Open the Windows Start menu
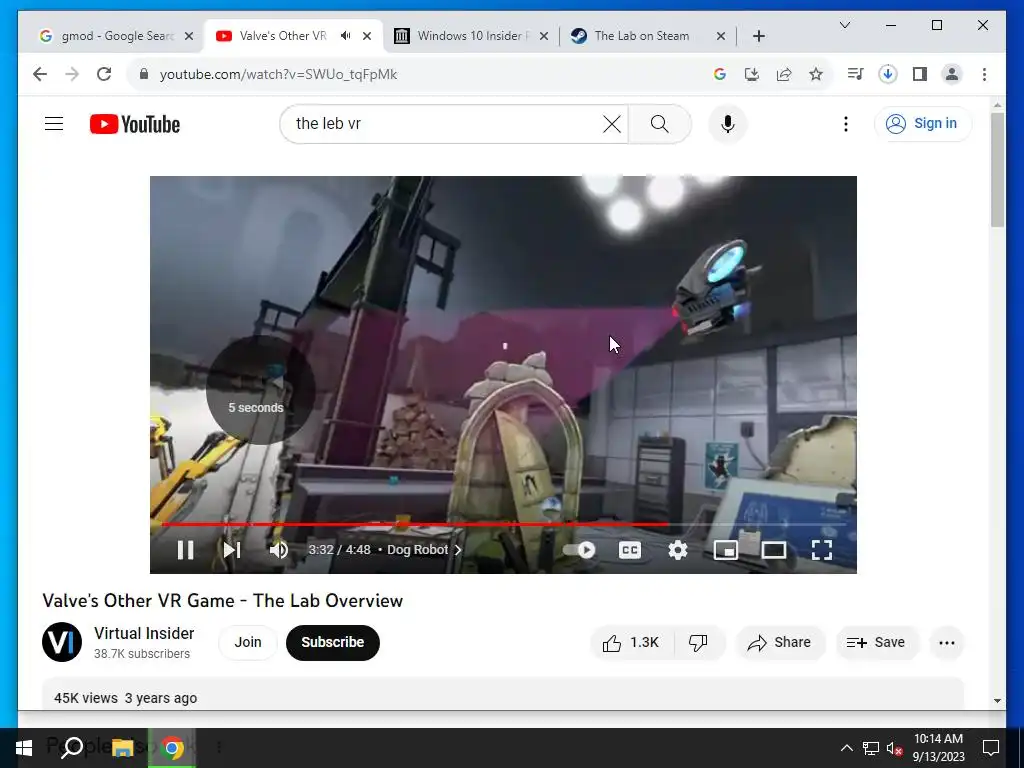The height and width of the screenshot is (768, 1024). 24,748
